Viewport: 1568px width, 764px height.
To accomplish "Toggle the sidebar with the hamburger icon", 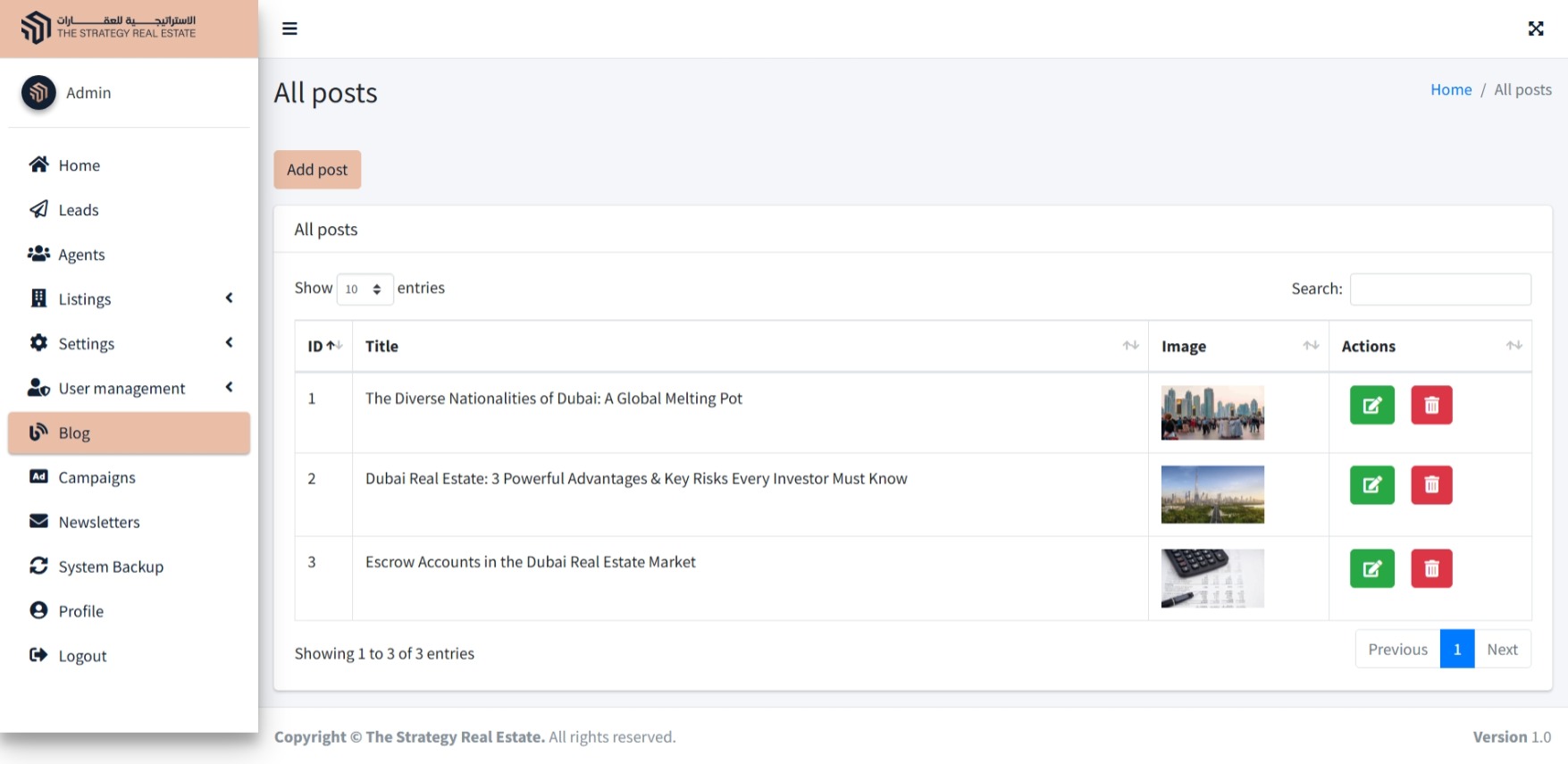I will [x=289, y=29].
